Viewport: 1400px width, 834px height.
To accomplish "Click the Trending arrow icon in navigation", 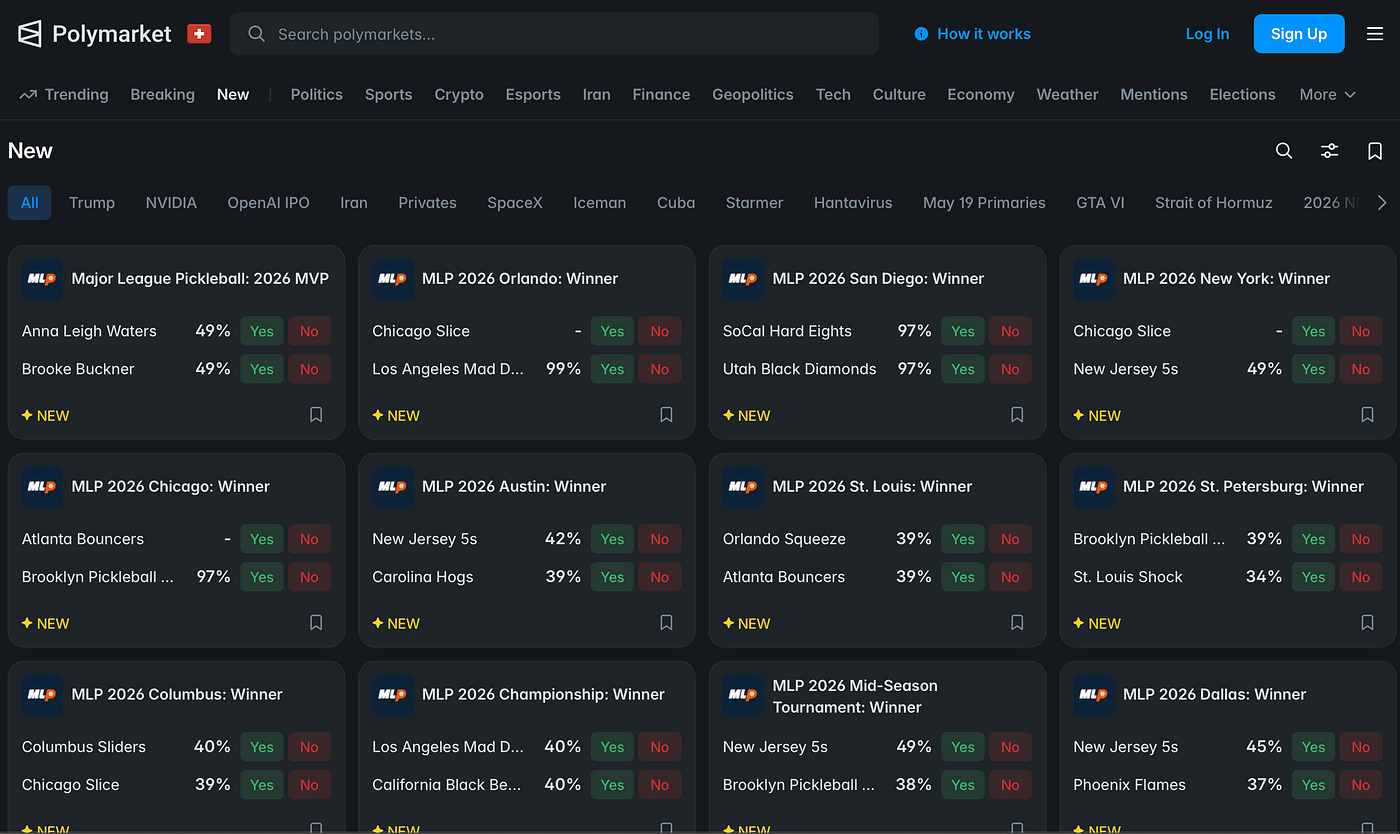I will click(x=28, y=95).
